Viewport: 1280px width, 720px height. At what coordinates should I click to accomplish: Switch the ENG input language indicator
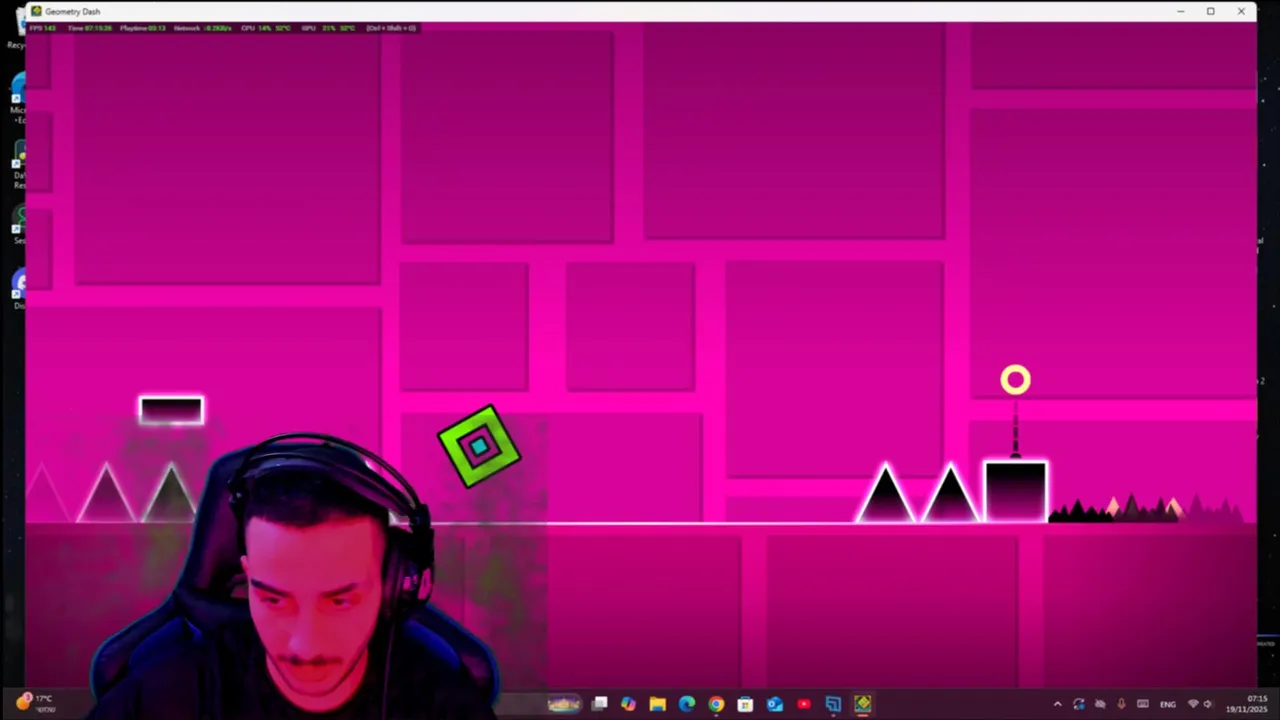1168,704
